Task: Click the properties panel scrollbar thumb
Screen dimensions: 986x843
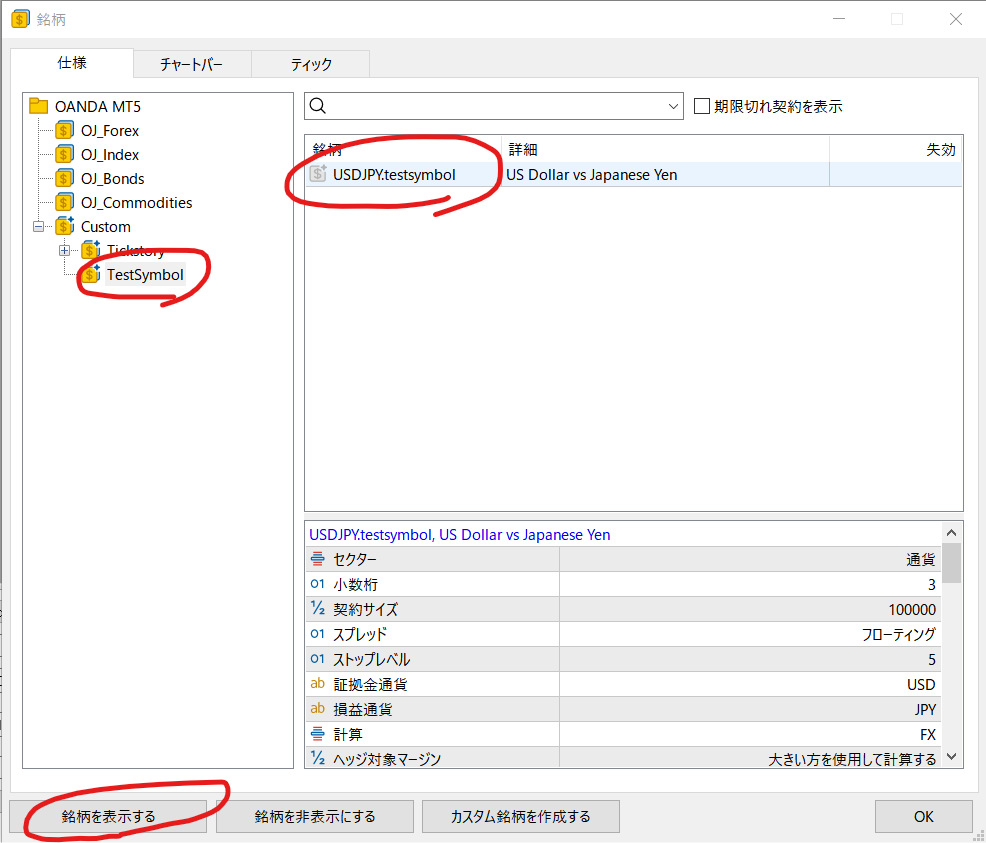Action: tap(951, 563)
